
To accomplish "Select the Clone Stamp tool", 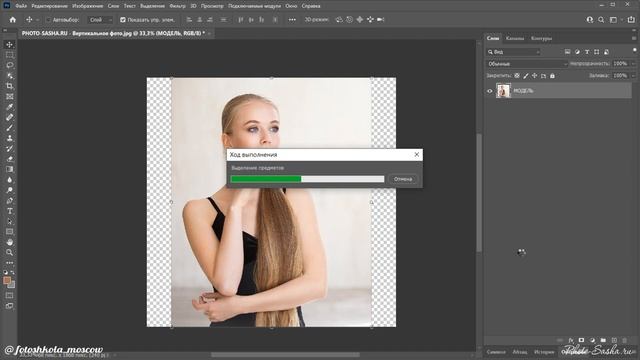I will tap(9, 138).
